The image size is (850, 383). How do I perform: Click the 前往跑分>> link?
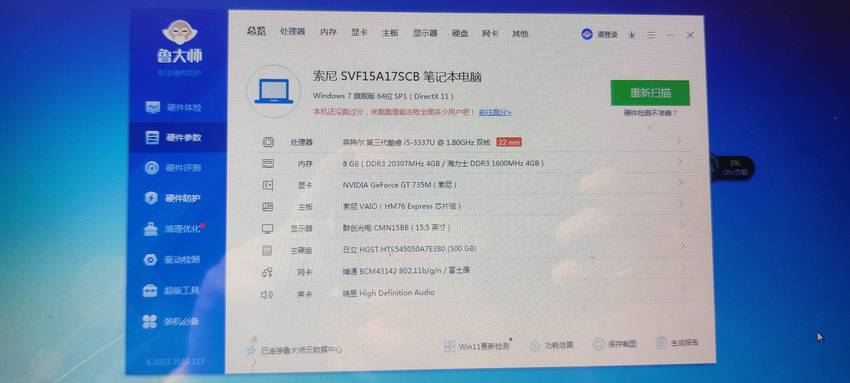point(495,112)
